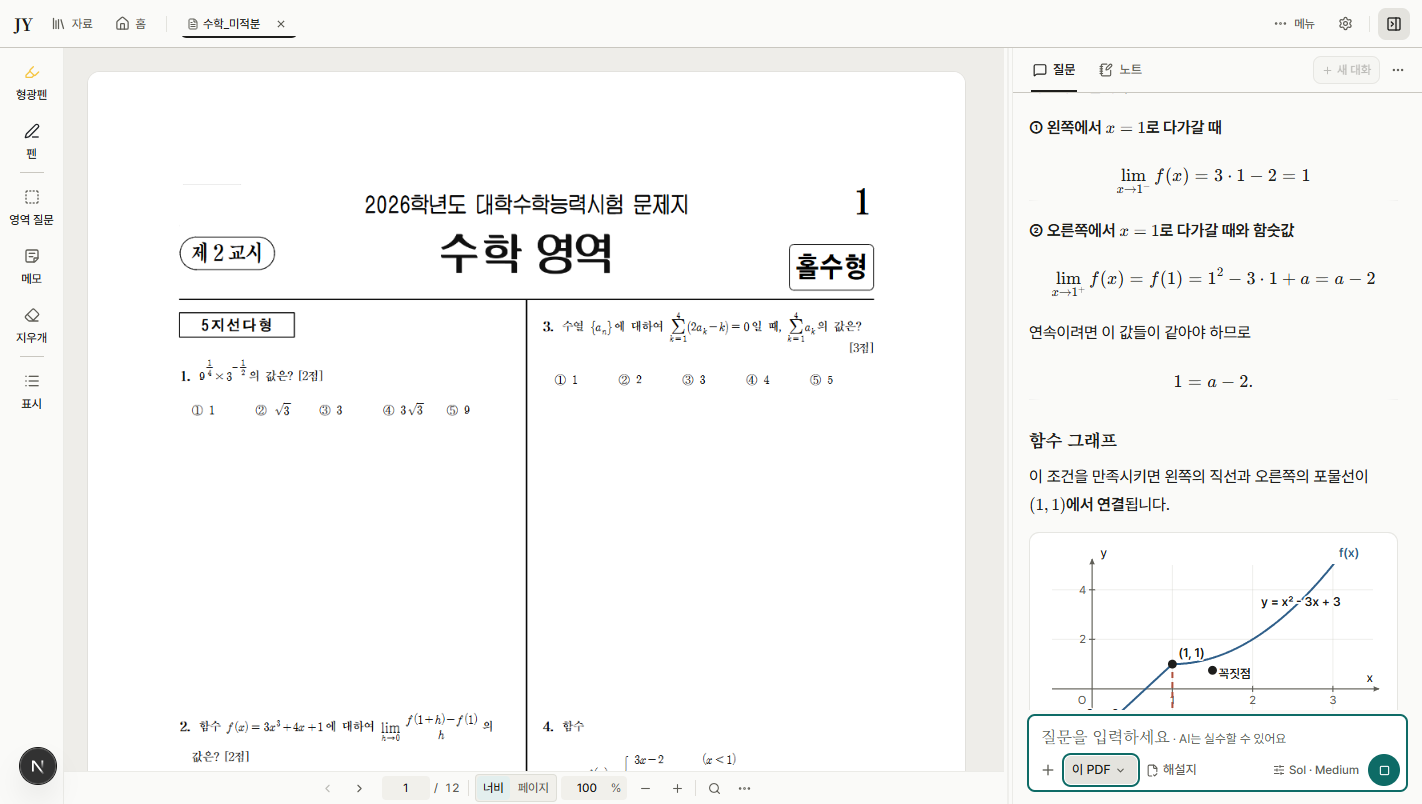This screenshot has height=804, width=1422.
Task: Toggle the right side panel
Action: (1393, 24)
